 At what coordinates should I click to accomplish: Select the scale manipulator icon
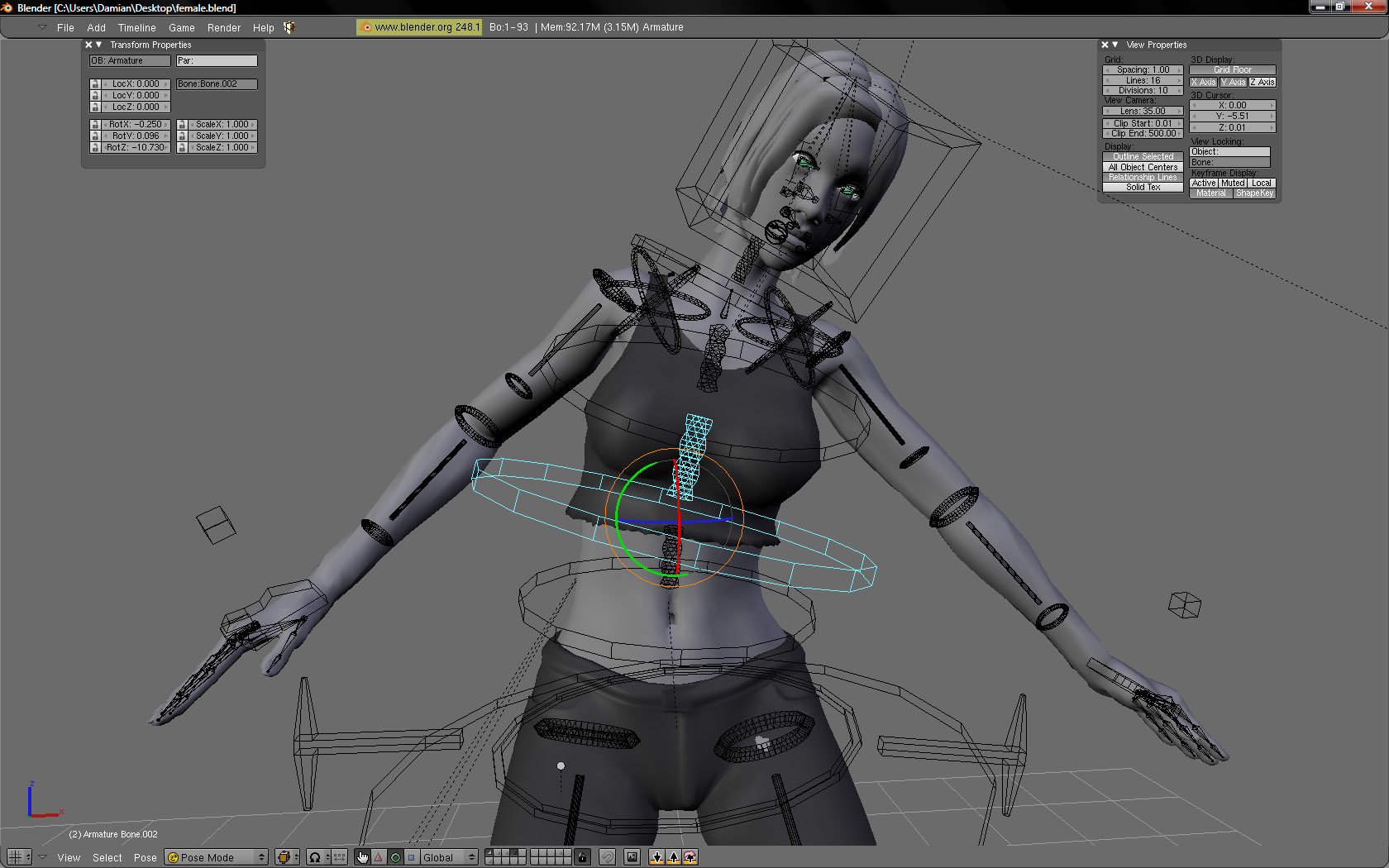(x=410, y=857)
